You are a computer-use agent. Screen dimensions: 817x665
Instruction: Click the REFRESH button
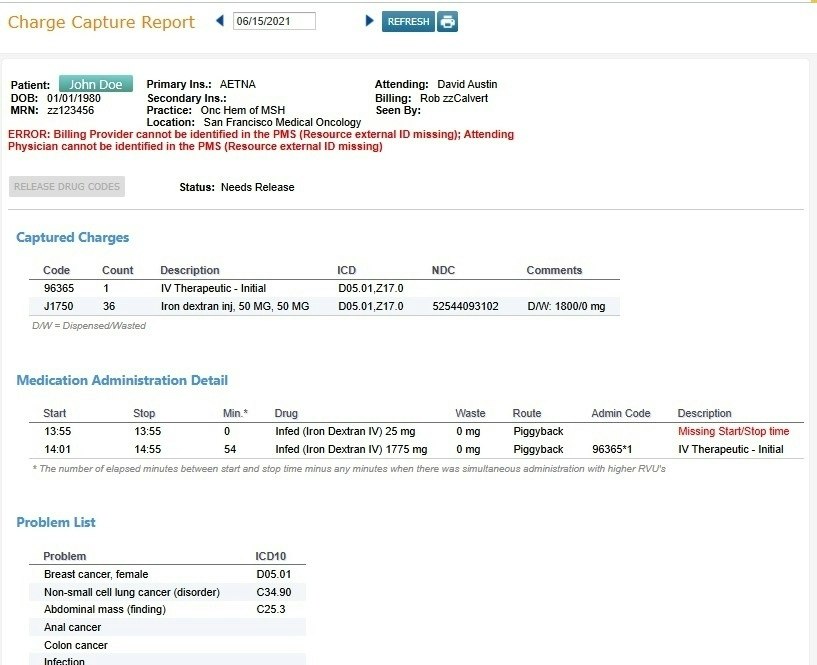click(x=408, y=21)
